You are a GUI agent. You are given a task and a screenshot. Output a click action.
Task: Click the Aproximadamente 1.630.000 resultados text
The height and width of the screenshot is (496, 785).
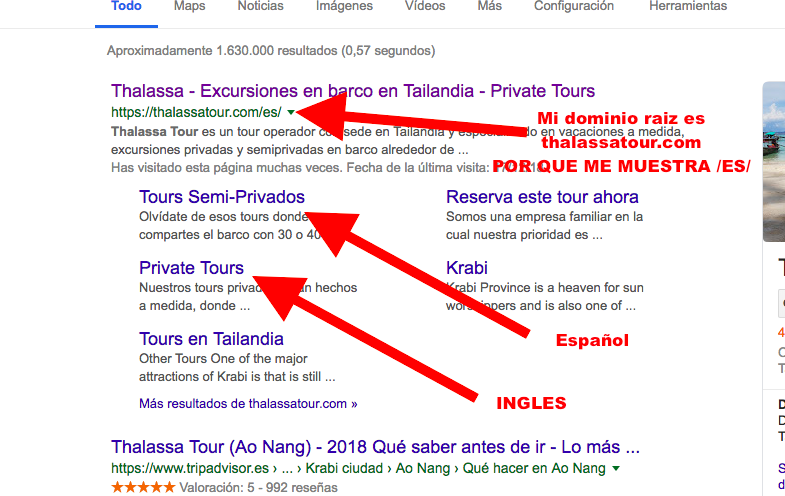coord(271,51)
